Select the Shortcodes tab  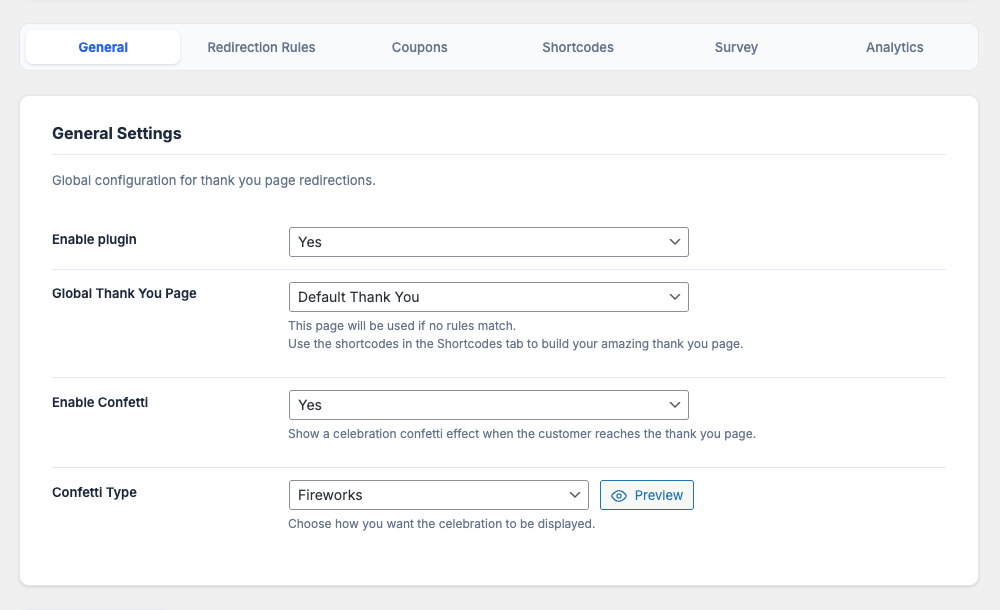578,47
